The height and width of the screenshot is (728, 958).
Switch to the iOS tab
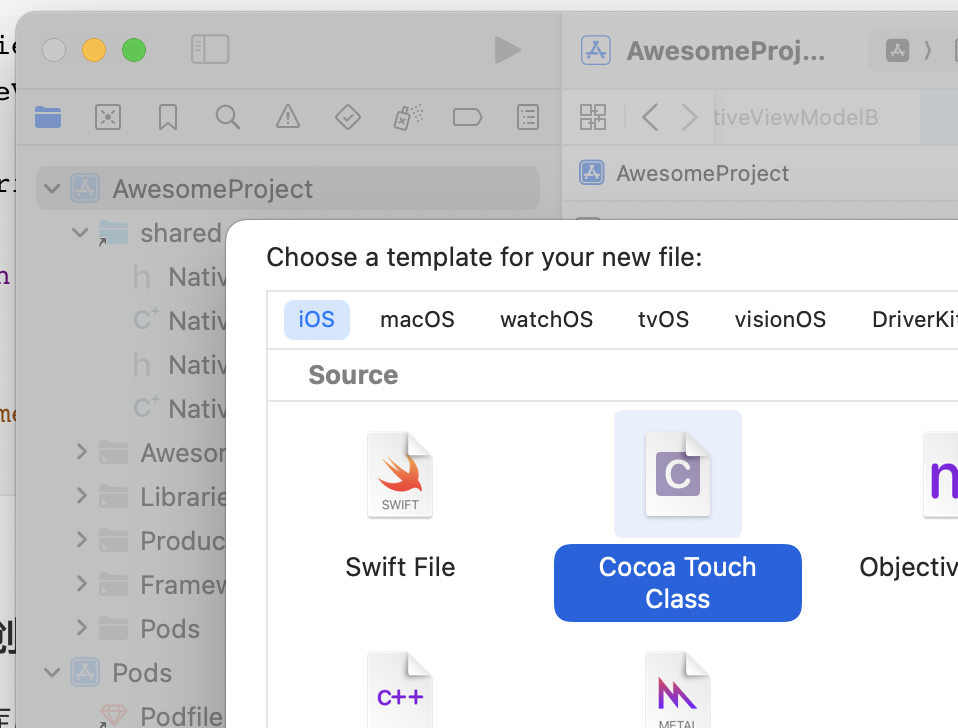(316, 319)
